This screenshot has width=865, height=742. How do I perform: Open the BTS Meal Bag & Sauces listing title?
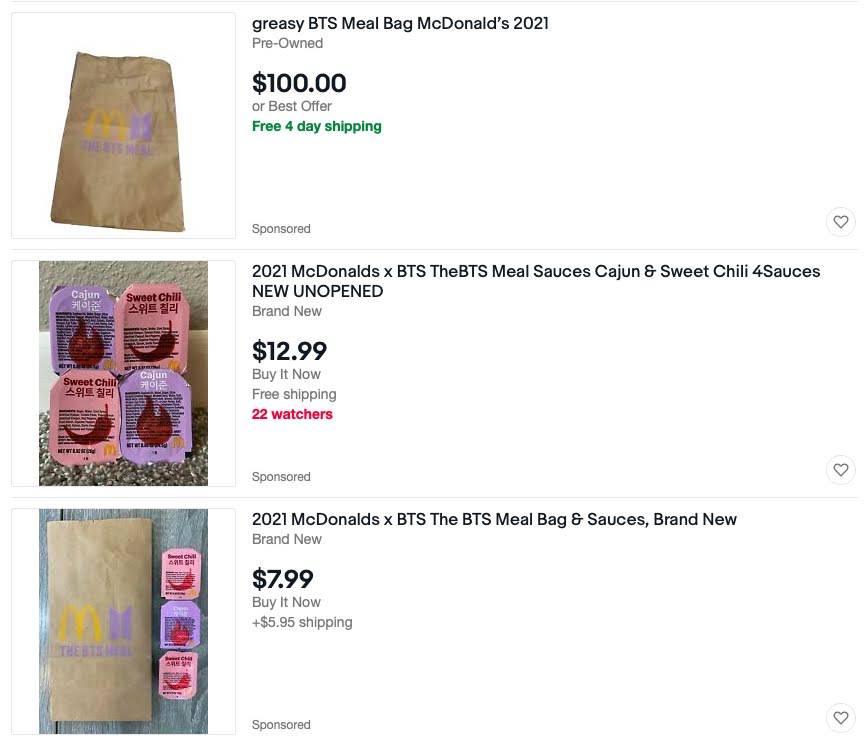(x=494, y=519)
